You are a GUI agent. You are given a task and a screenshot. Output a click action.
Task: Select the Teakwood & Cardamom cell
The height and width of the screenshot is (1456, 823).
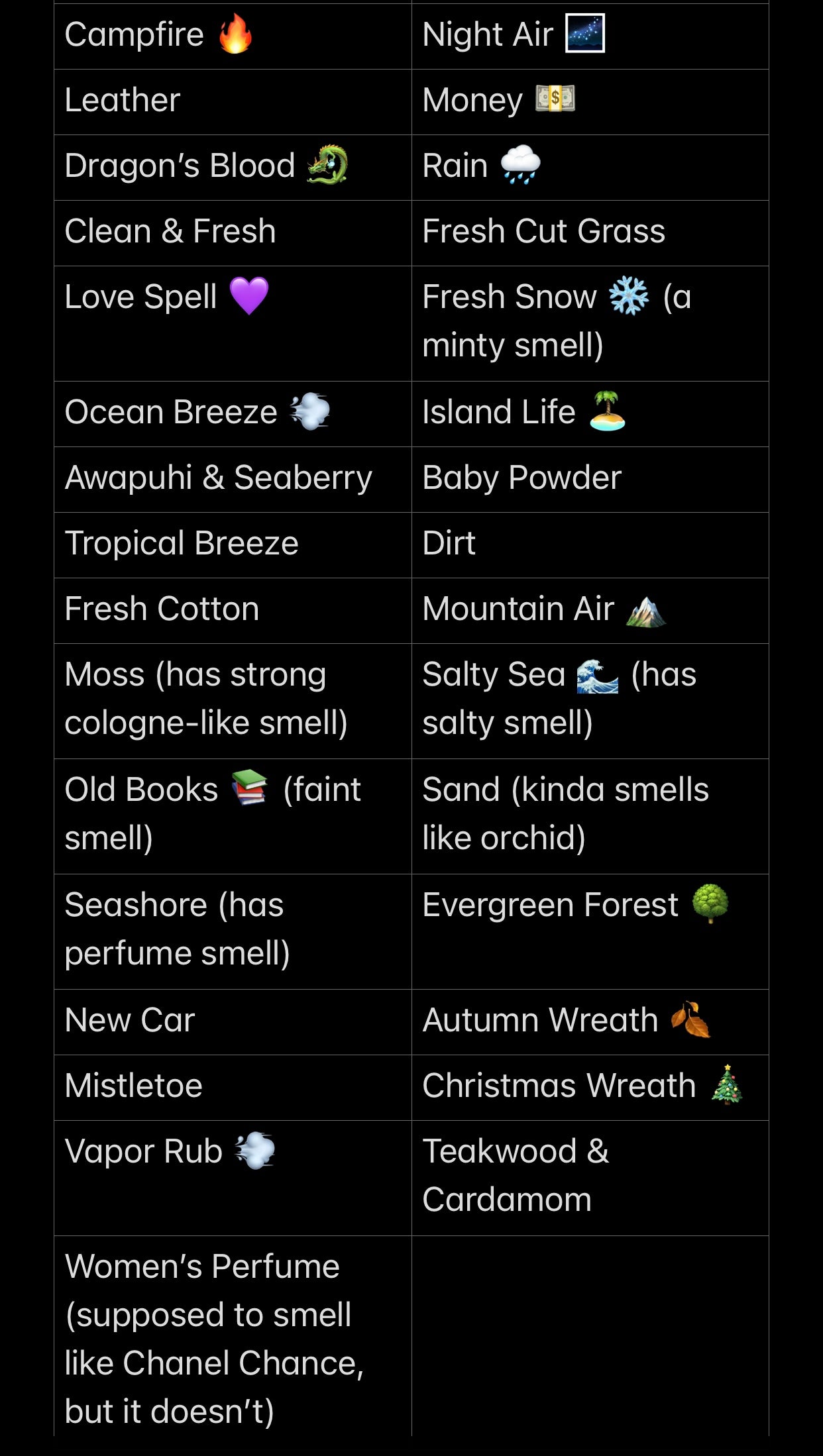click(x=590, y=1177)
